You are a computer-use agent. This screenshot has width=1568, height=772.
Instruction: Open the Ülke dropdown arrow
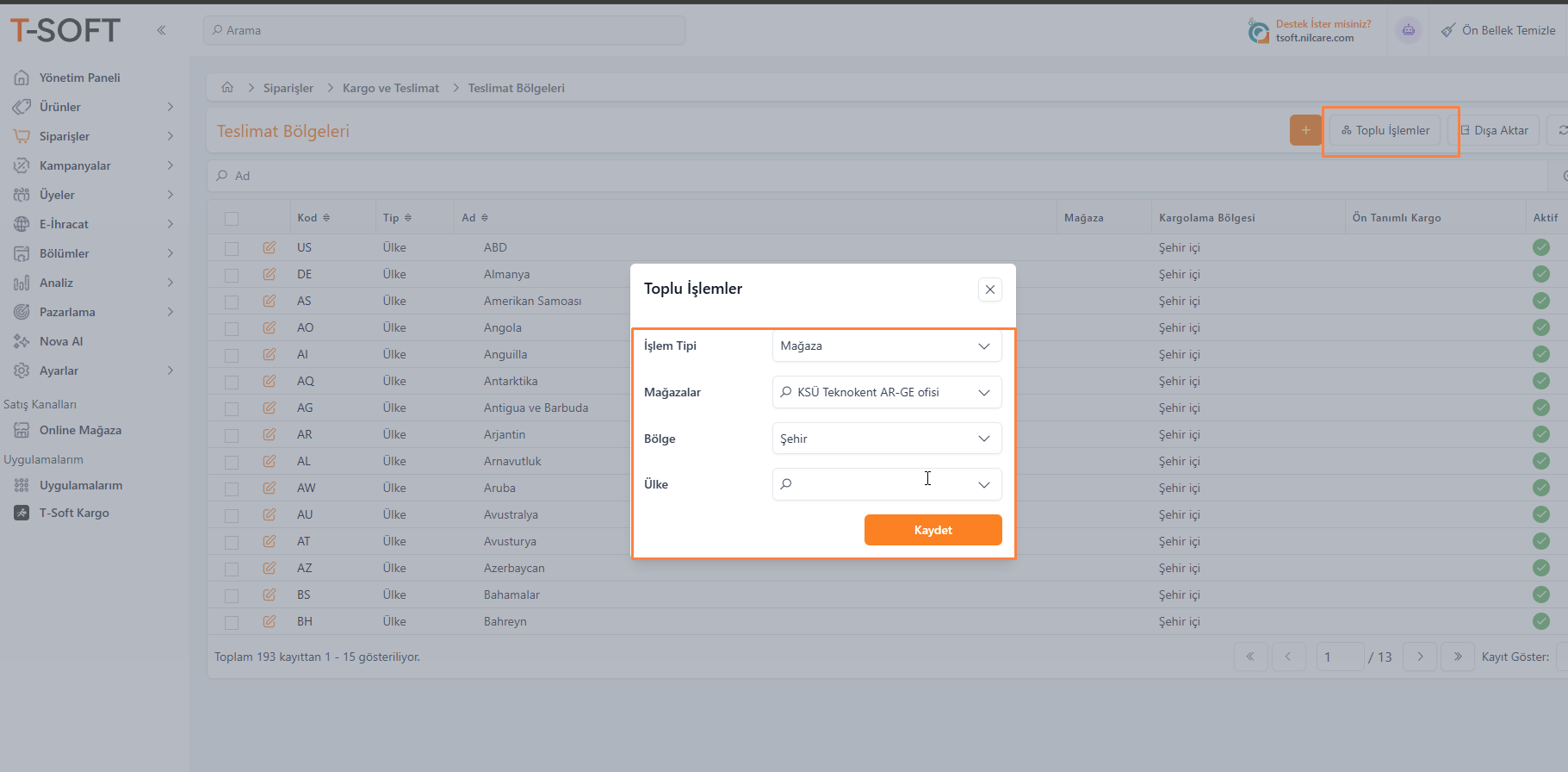984,484
